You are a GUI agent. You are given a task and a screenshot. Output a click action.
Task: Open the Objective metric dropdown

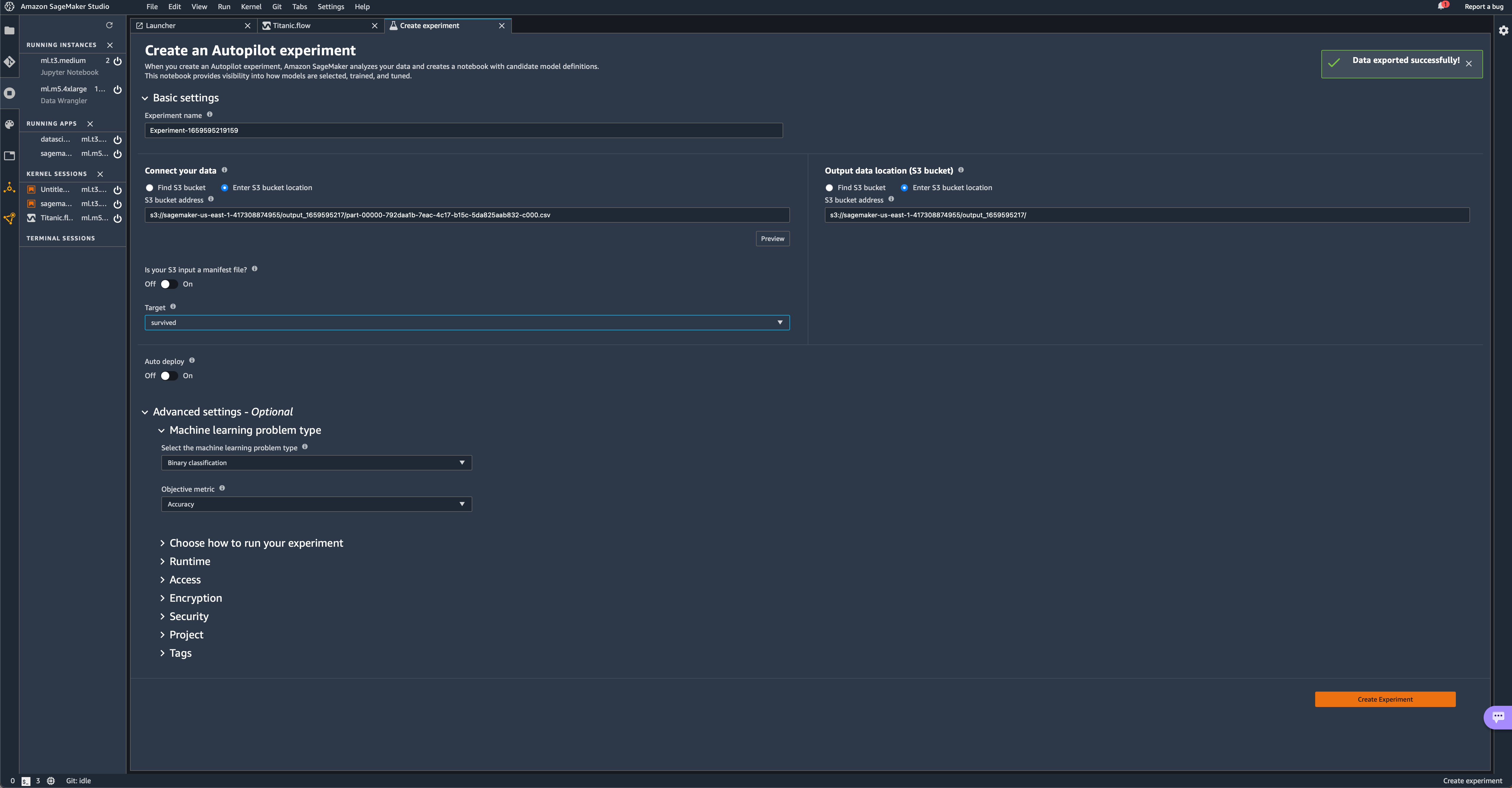click(x=316, y=504)
